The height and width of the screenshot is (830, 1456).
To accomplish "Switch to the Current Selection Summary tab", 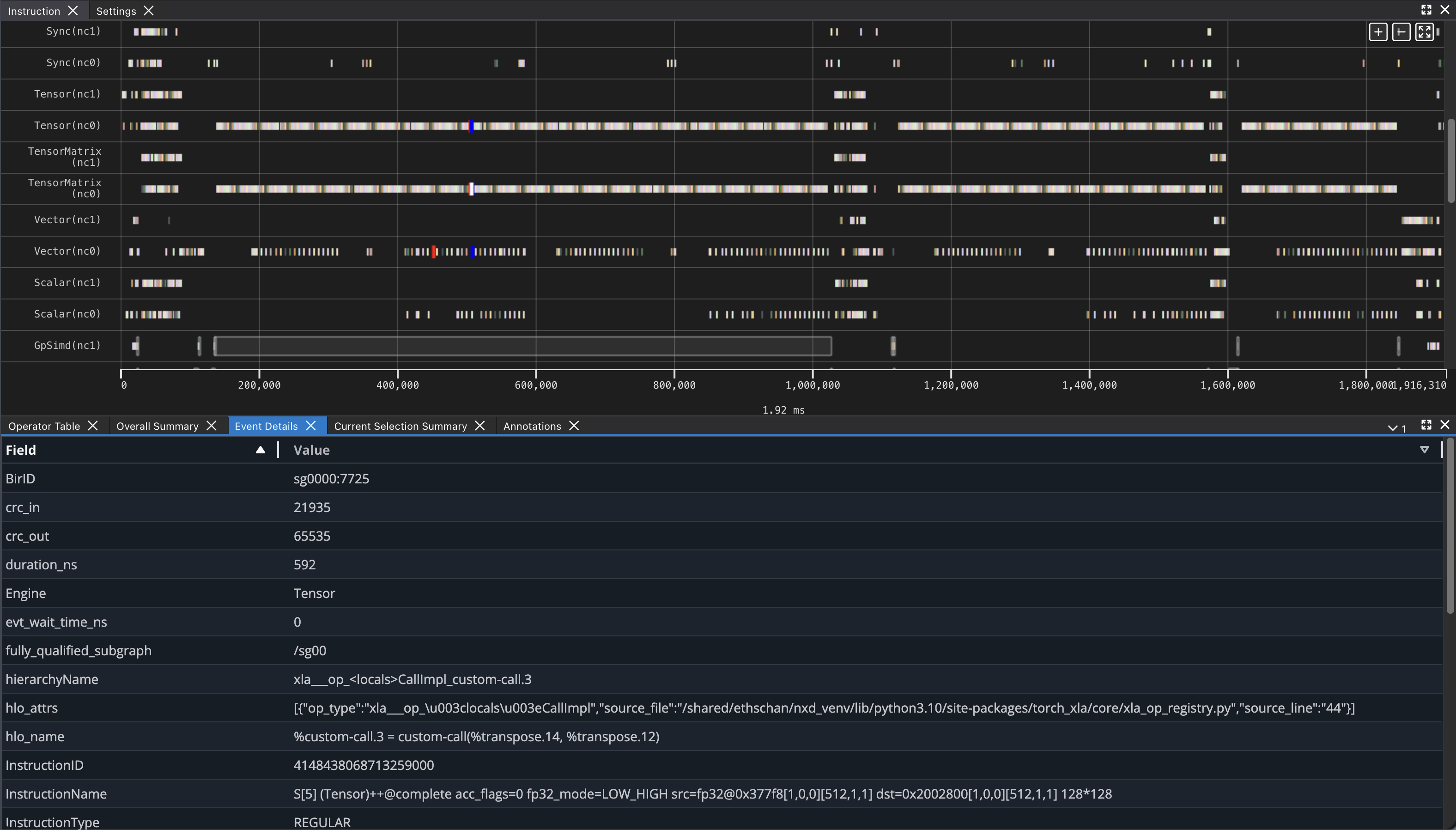I will pyautogui.click(x=400, y=426).
